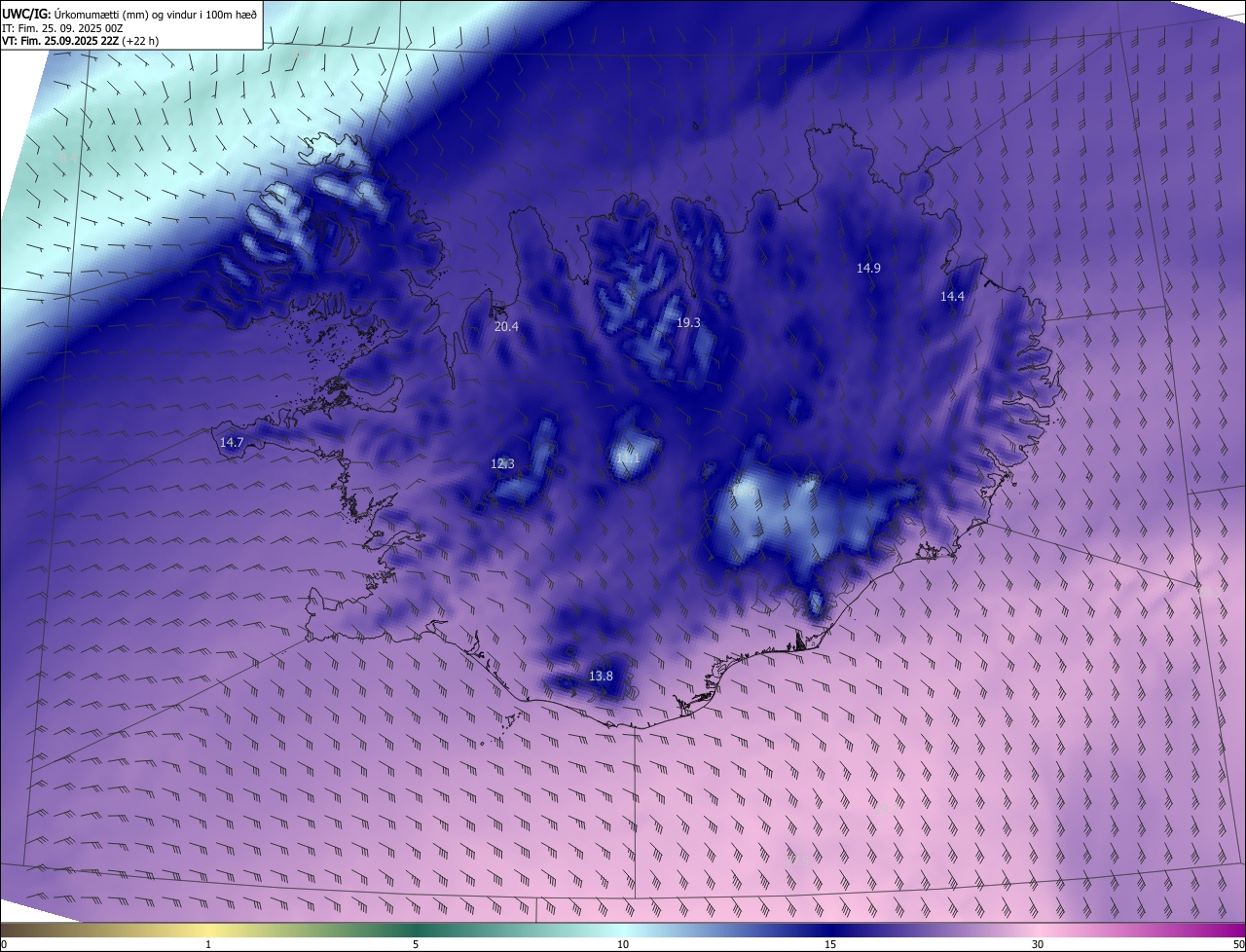Viewport: 1246px width, 952px height.
Task: Click the 14.7 value label on the western peninsula
Action: (x=232, y=442)
